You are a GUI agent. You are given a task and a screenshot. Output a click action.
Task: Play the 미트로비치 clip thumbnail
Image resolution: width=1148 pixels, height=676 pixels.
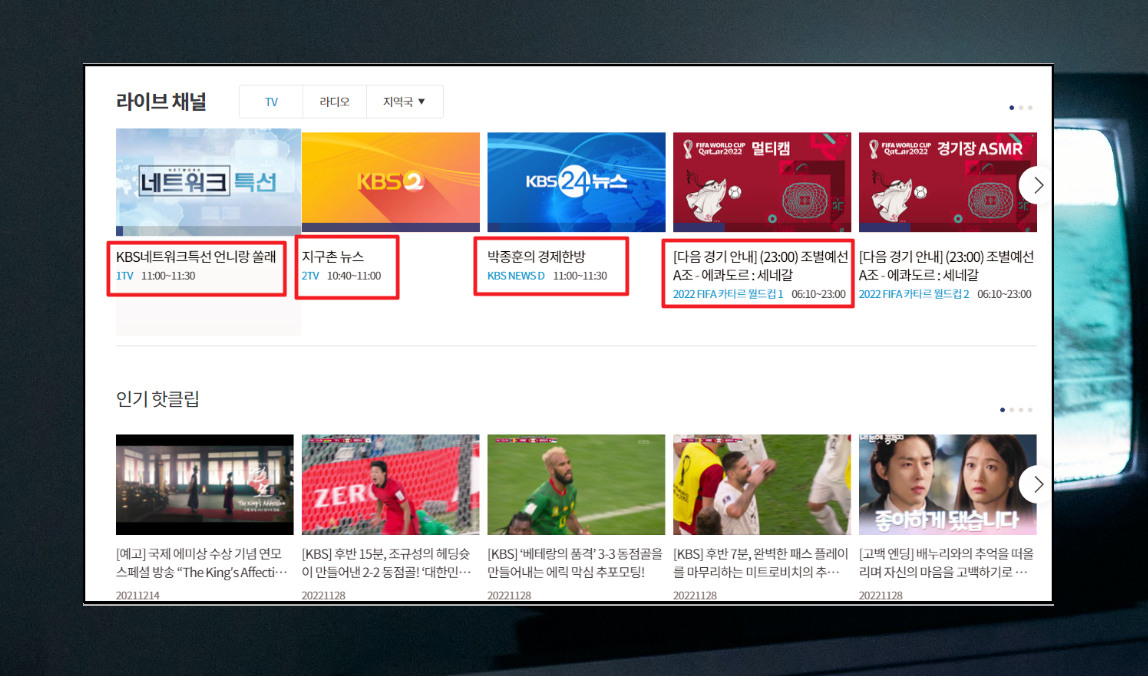point(761,484)
